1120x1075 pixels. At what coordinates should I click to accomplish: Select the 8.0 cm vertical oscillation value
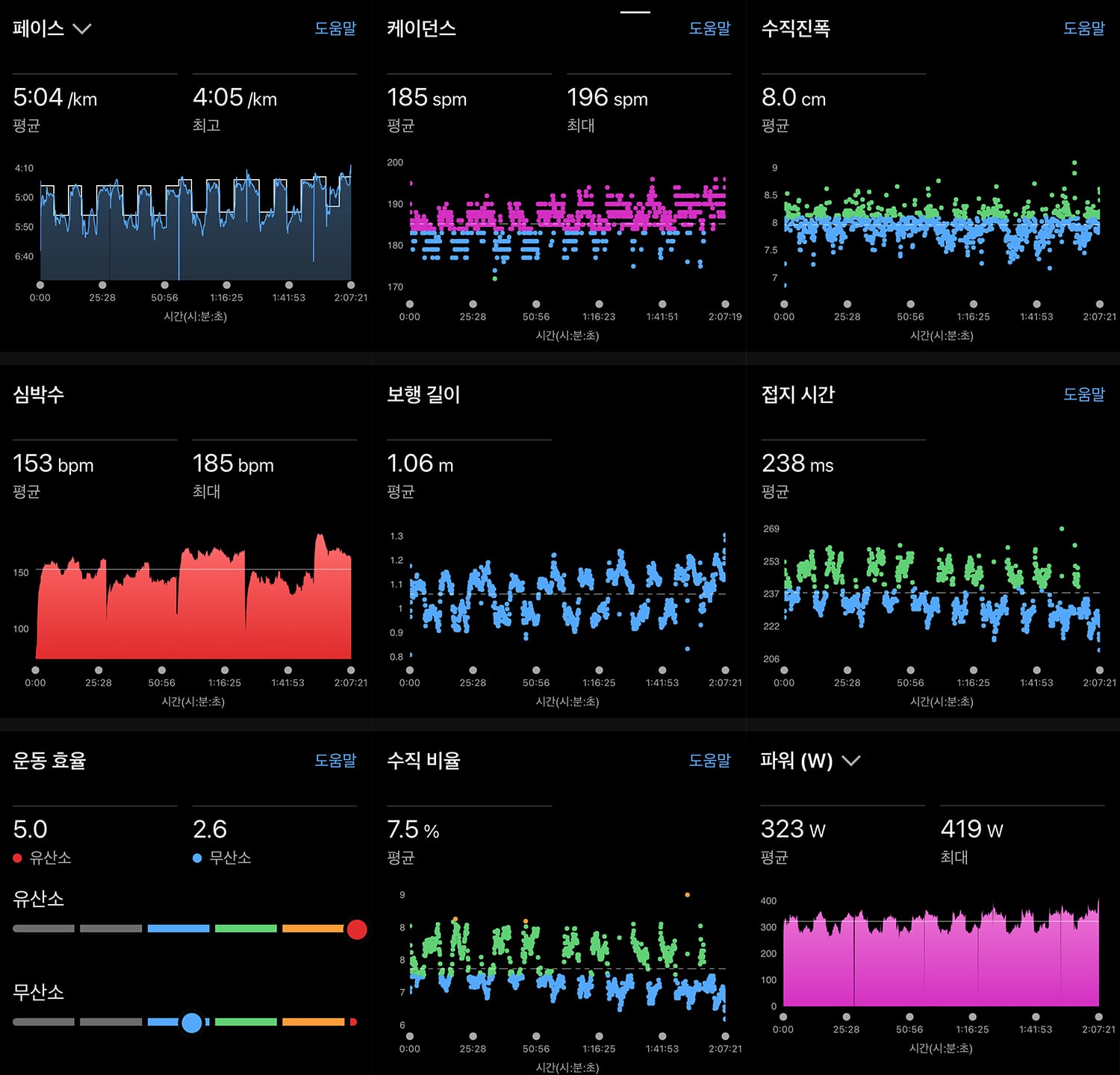click(794, 97)
